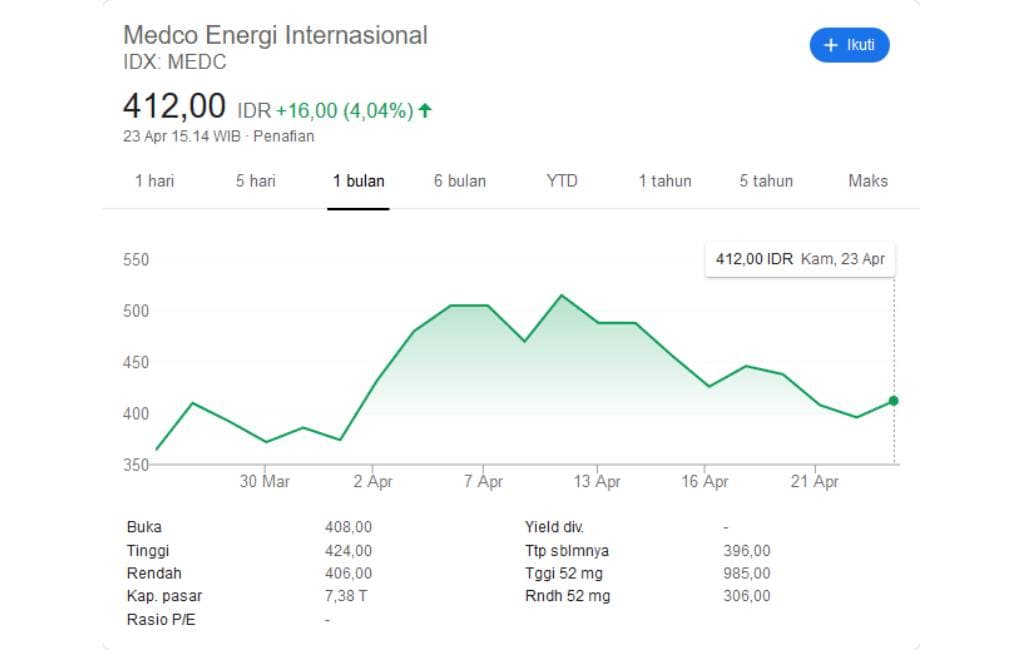Open the Maks chart range tab

coord(866,181)
